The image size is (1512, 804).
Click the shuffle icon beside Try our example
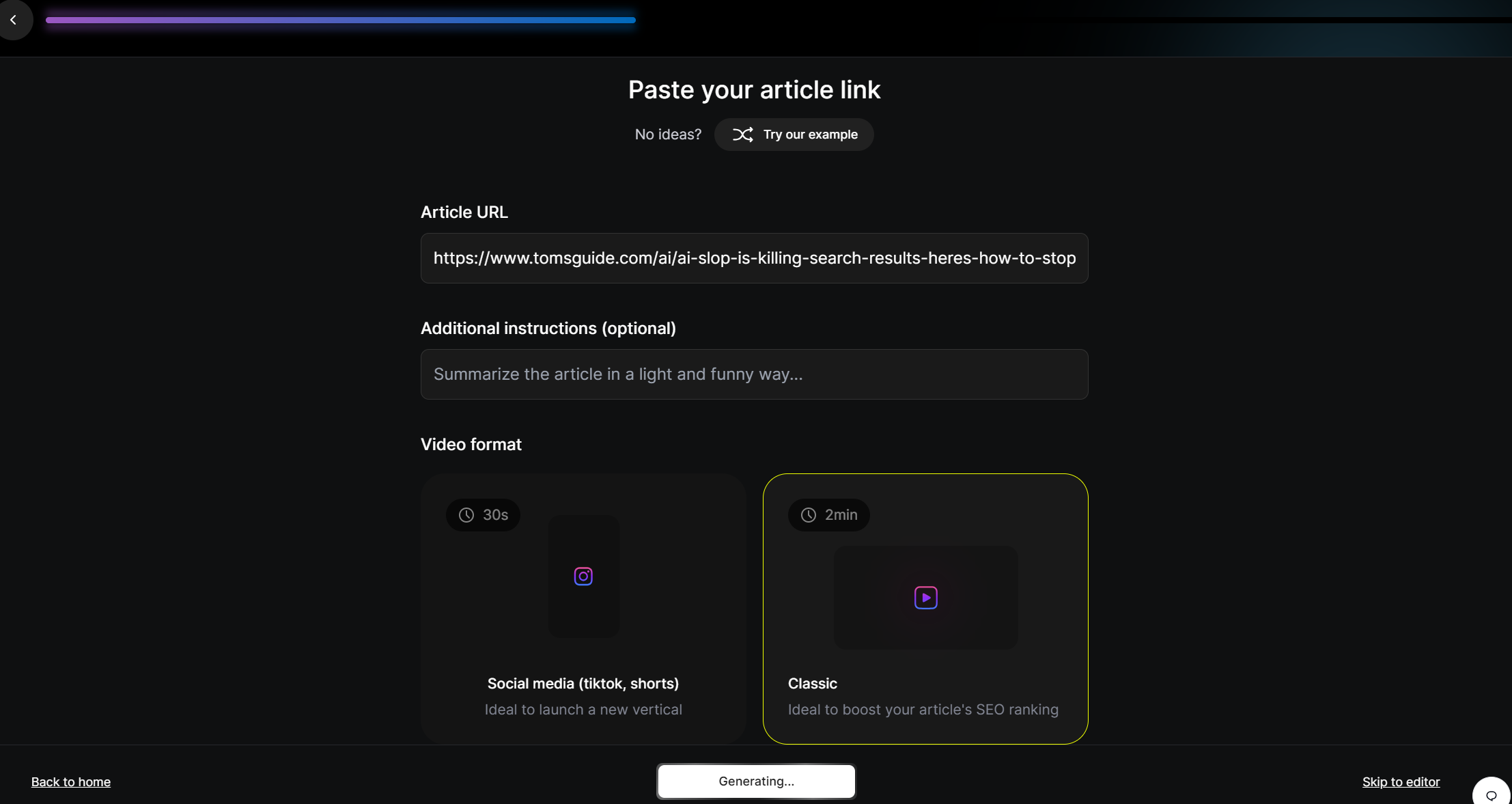[x=744, y=135]
